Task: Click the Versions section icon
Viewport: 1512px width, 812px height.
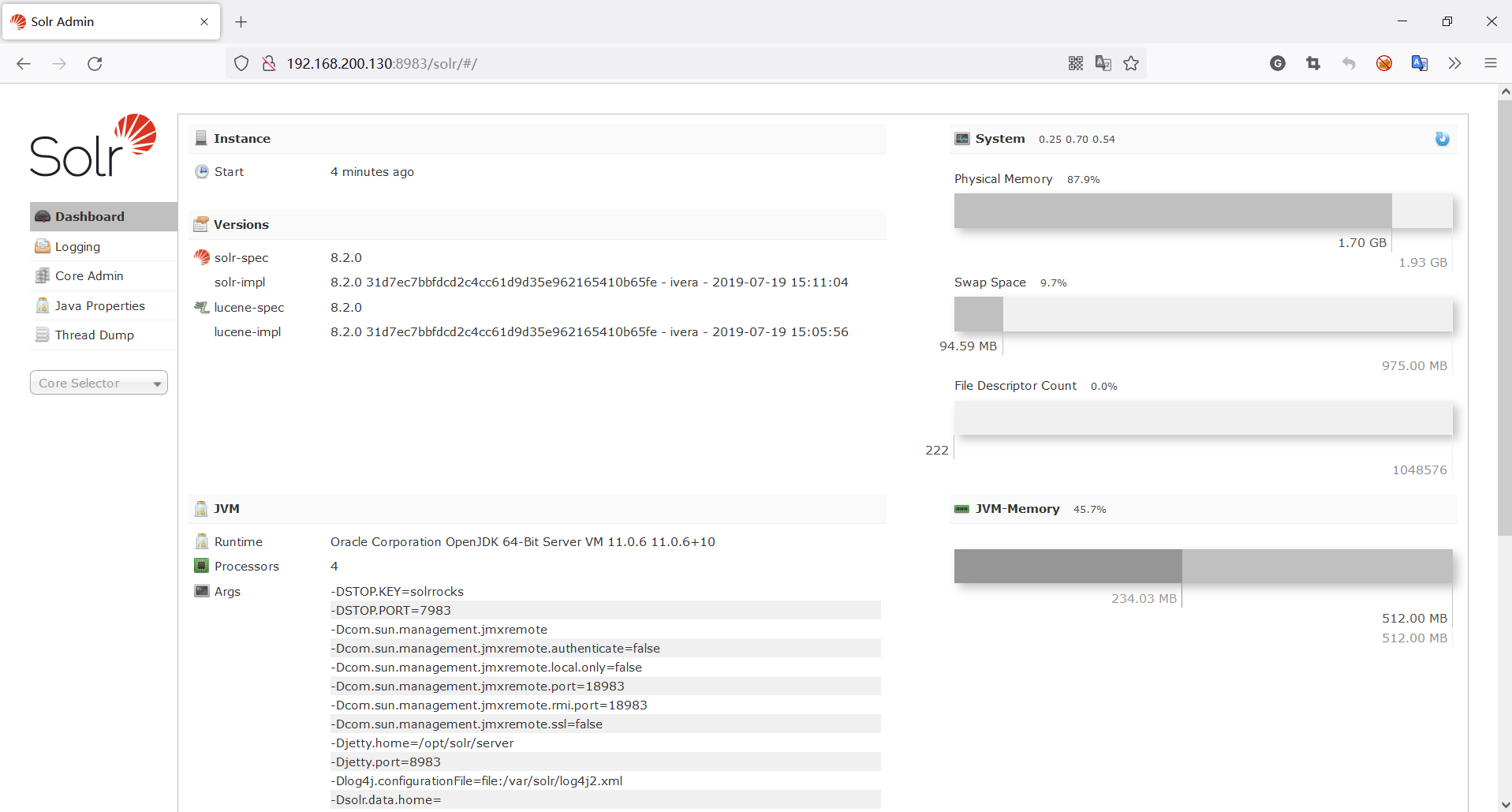Action: tap(201, 224)
